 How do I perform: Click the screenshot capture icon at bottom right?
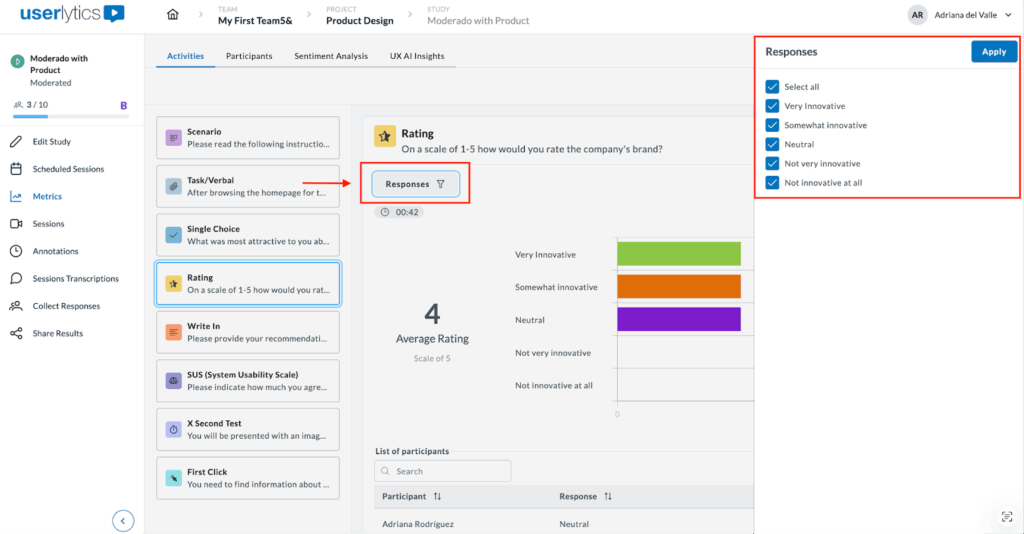point(1006,517)
